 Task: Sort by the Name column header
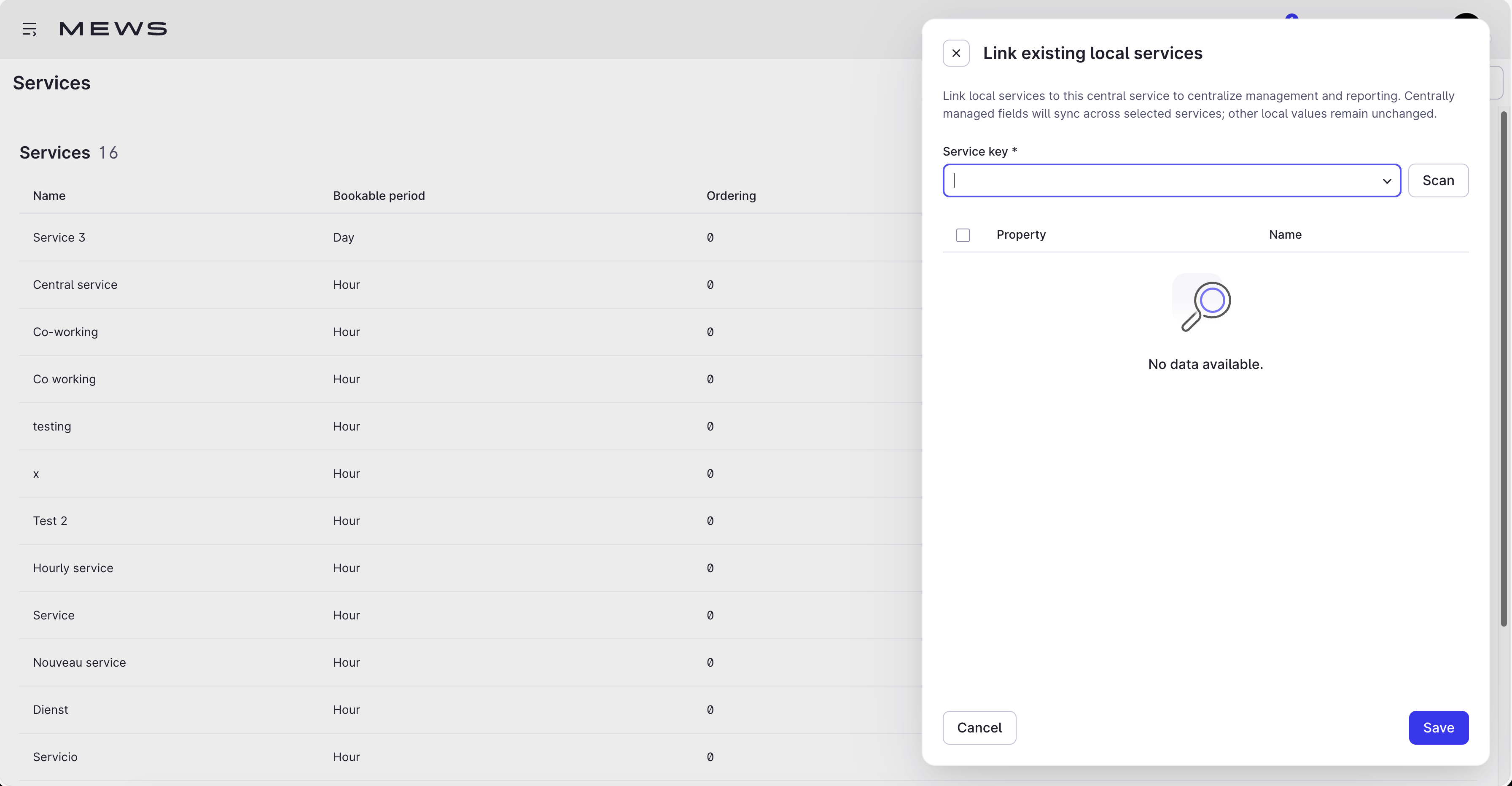click(x=49, y=196)
